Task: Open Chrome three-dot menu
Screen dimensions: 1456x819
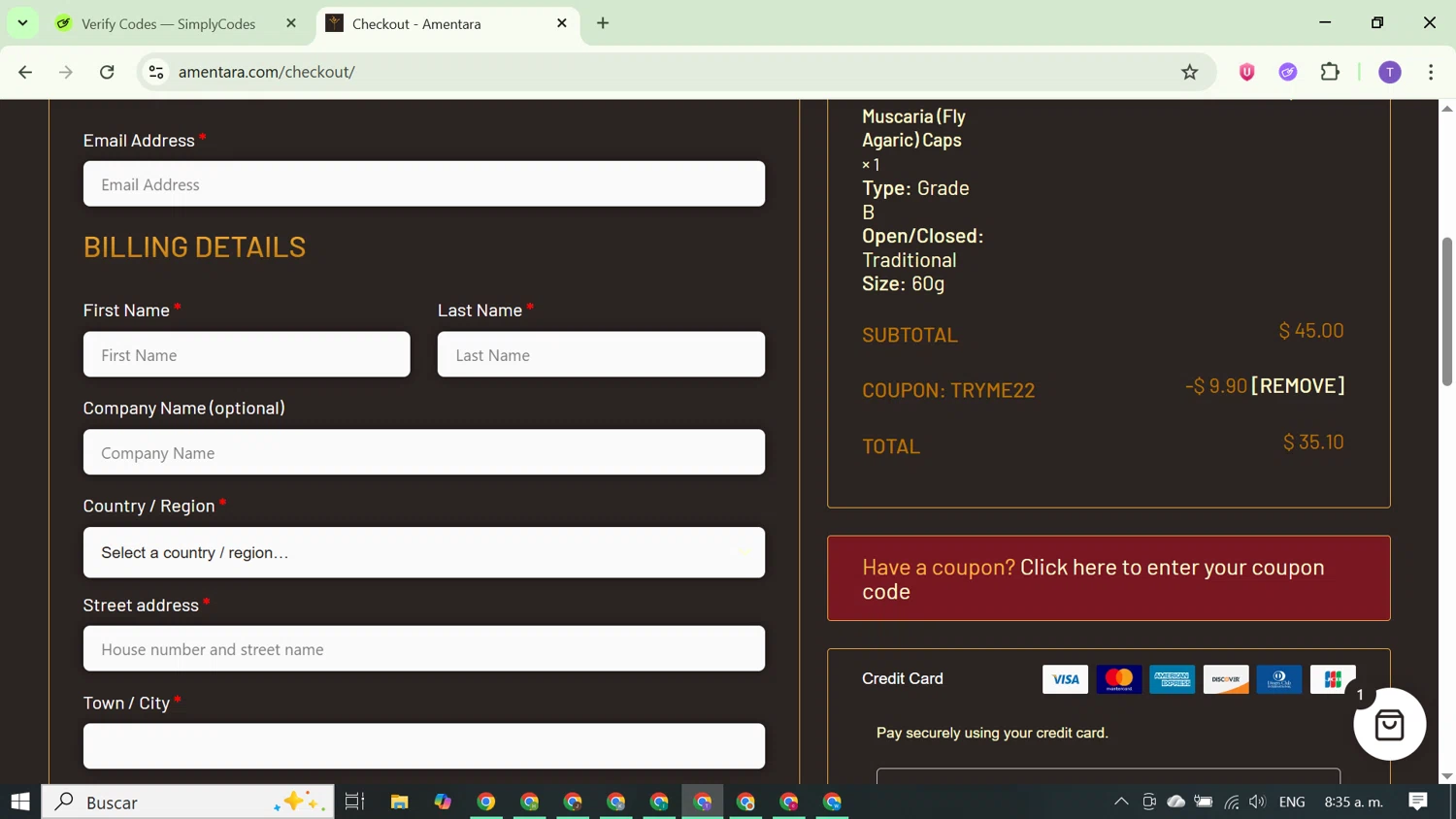Action: [1431, 72]
